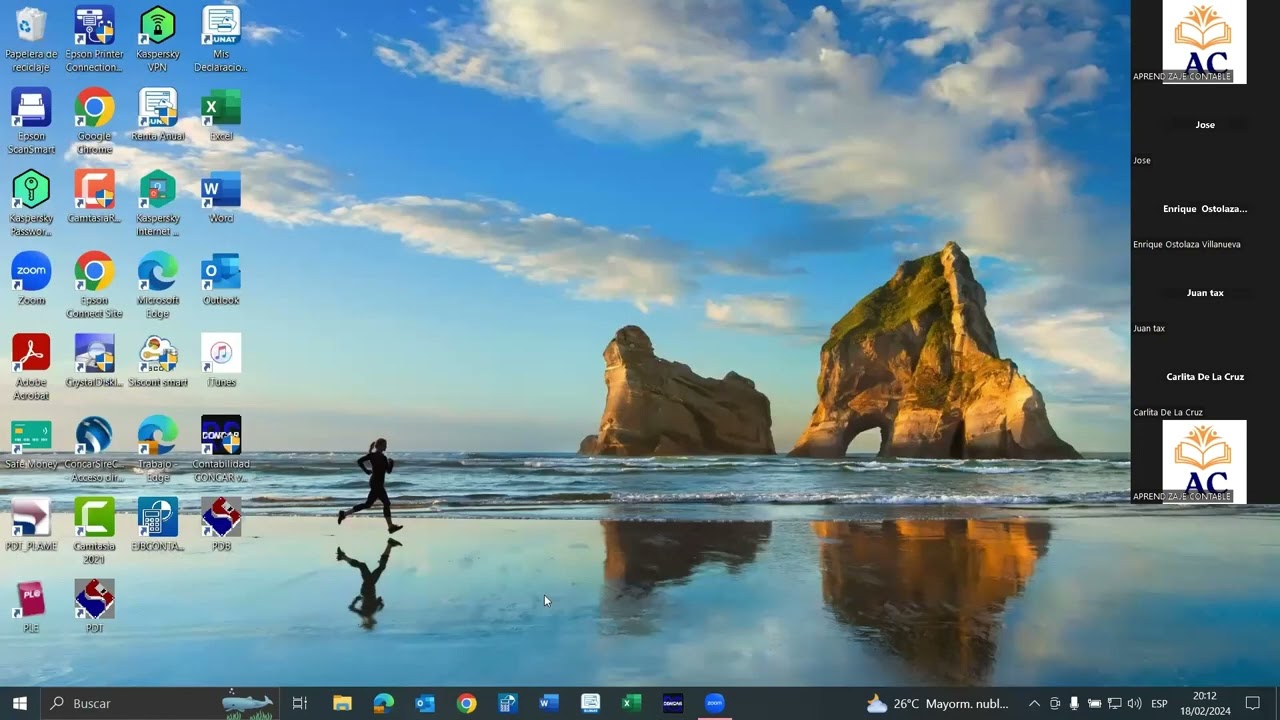Switch ESP keyboard language indicator
Image resolution: width=1280 pixels, height=720 pixels.
pyautogui.click(x=1159, y=703)
